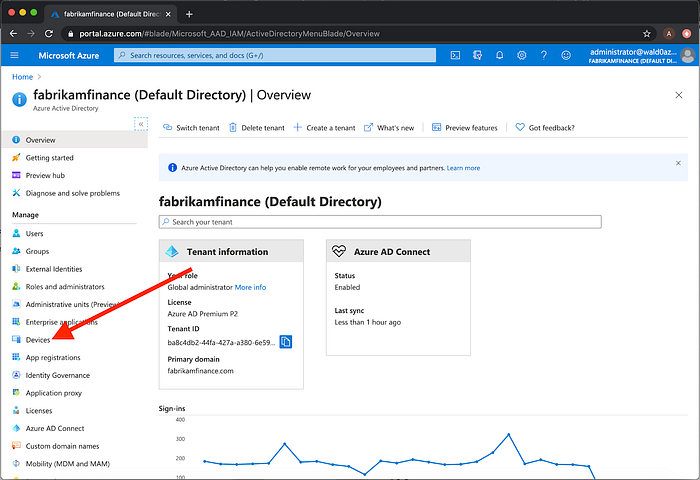Click the red browser extension icon
The image size is (700, 480).
pyautogui.click(x=687, y=33)
